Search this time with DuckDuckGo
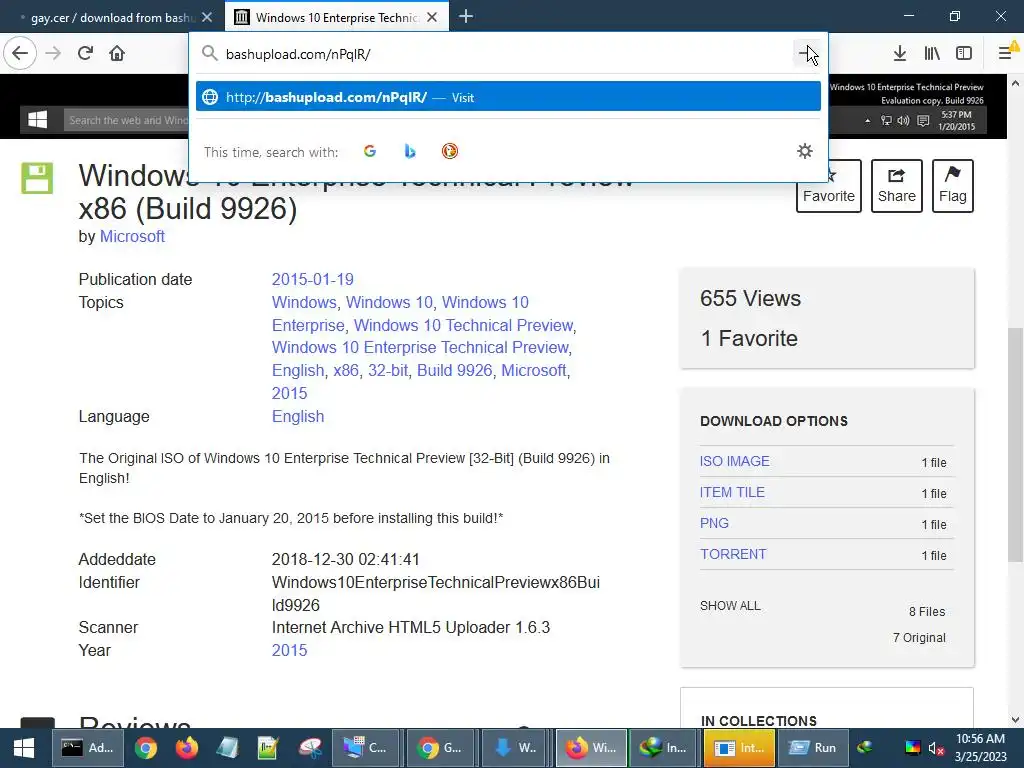 coord(449,152)
